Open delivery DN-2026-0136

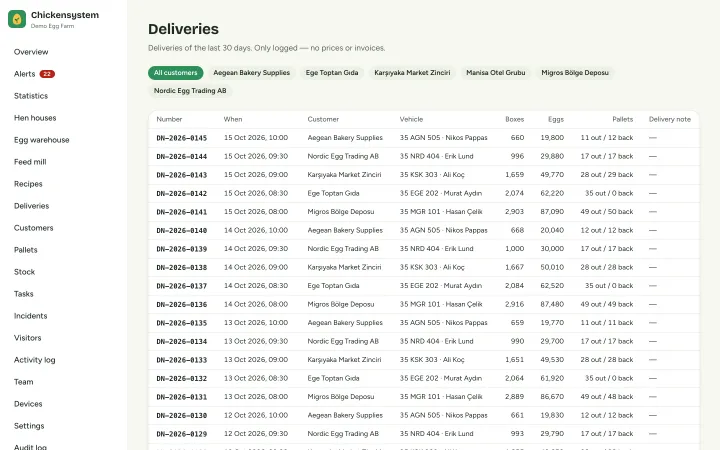click(182, 304)
